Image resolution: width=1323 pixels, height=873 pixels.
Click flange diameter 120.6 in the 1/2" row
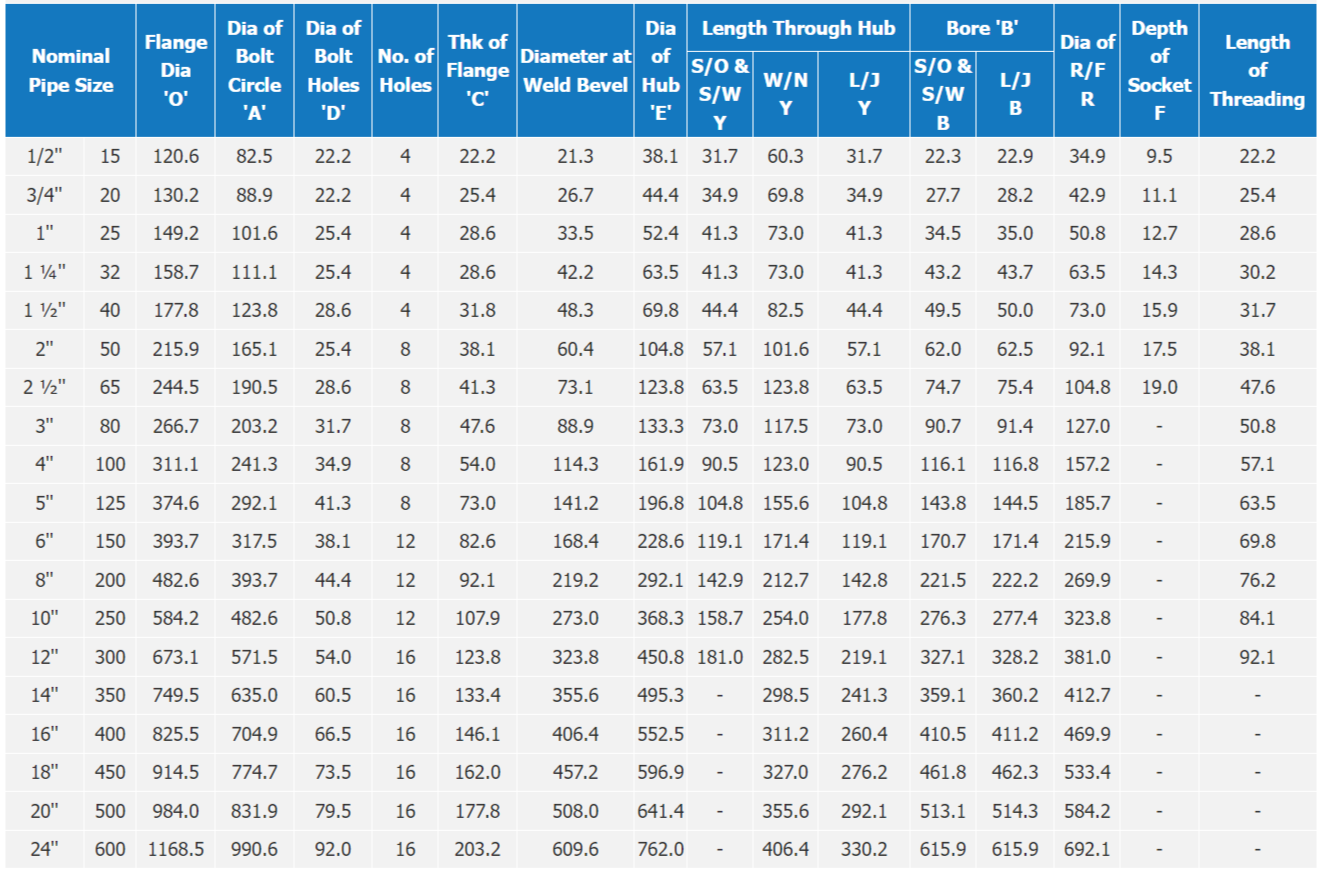pos(176,157)
